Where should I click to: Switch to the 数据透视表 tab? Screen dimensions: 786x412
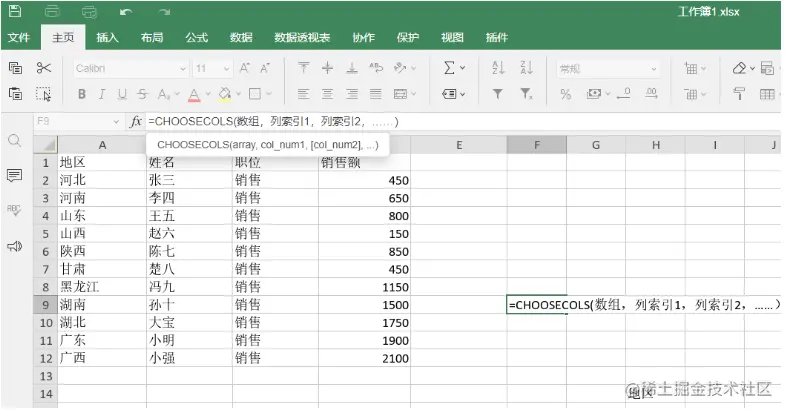coord(302,38)
